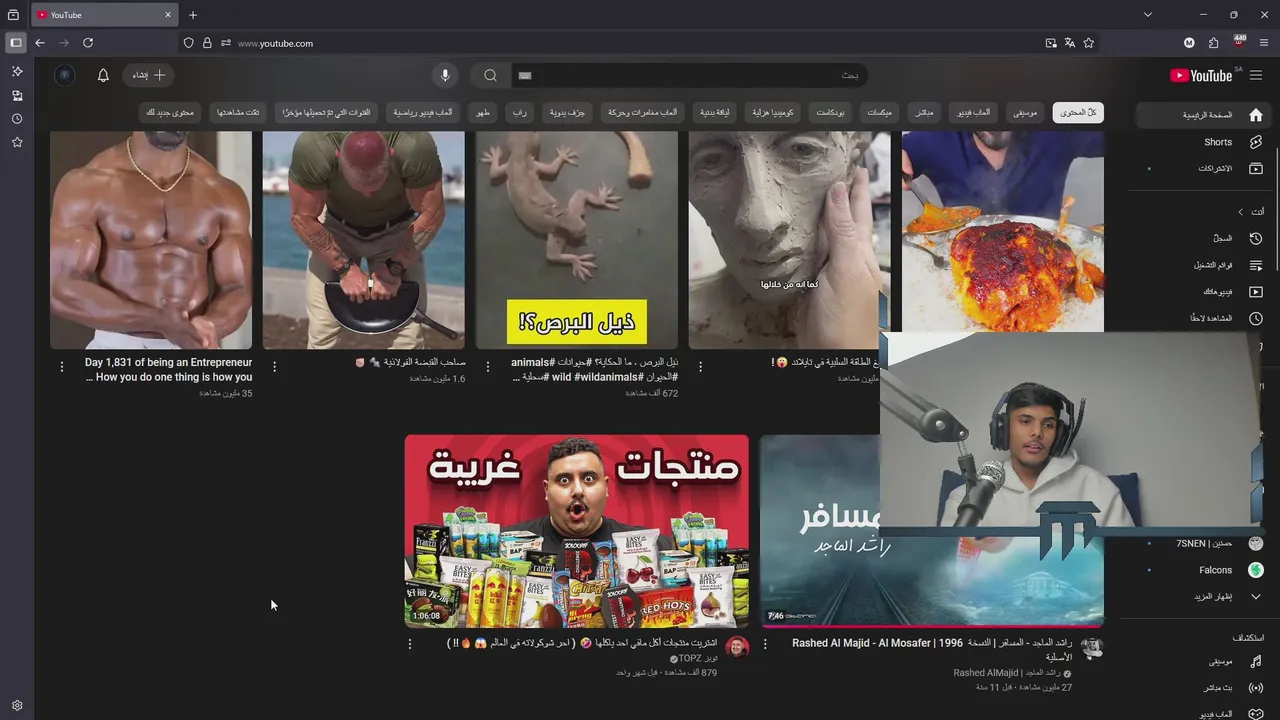Close the YouTube browser tab
The height and width of the screenshot is (720, 1280).
[168, 15]
